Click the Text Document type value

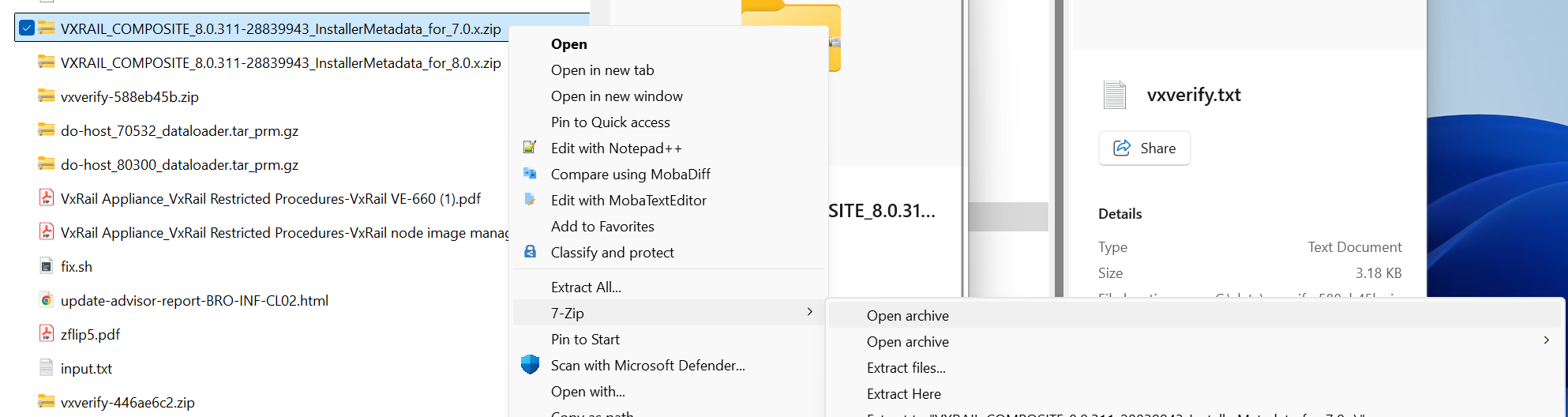pyautogui.click(x=1355, y=247)
